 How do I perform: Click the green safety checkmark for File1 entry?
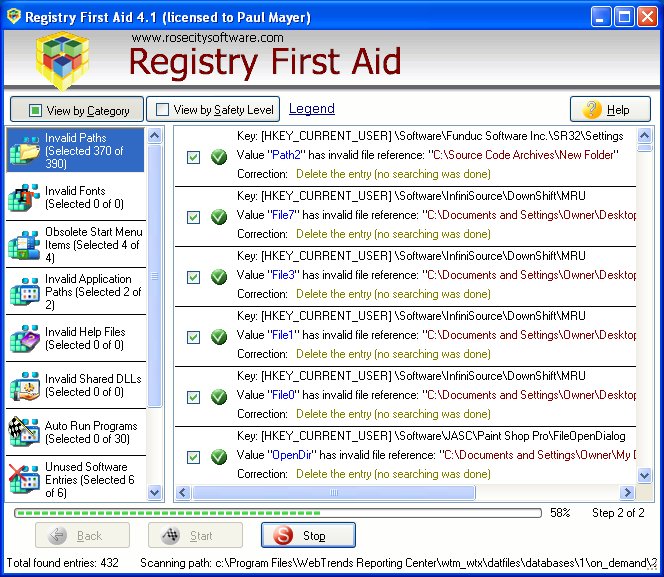pyautogui.click(x=219, y=337)
